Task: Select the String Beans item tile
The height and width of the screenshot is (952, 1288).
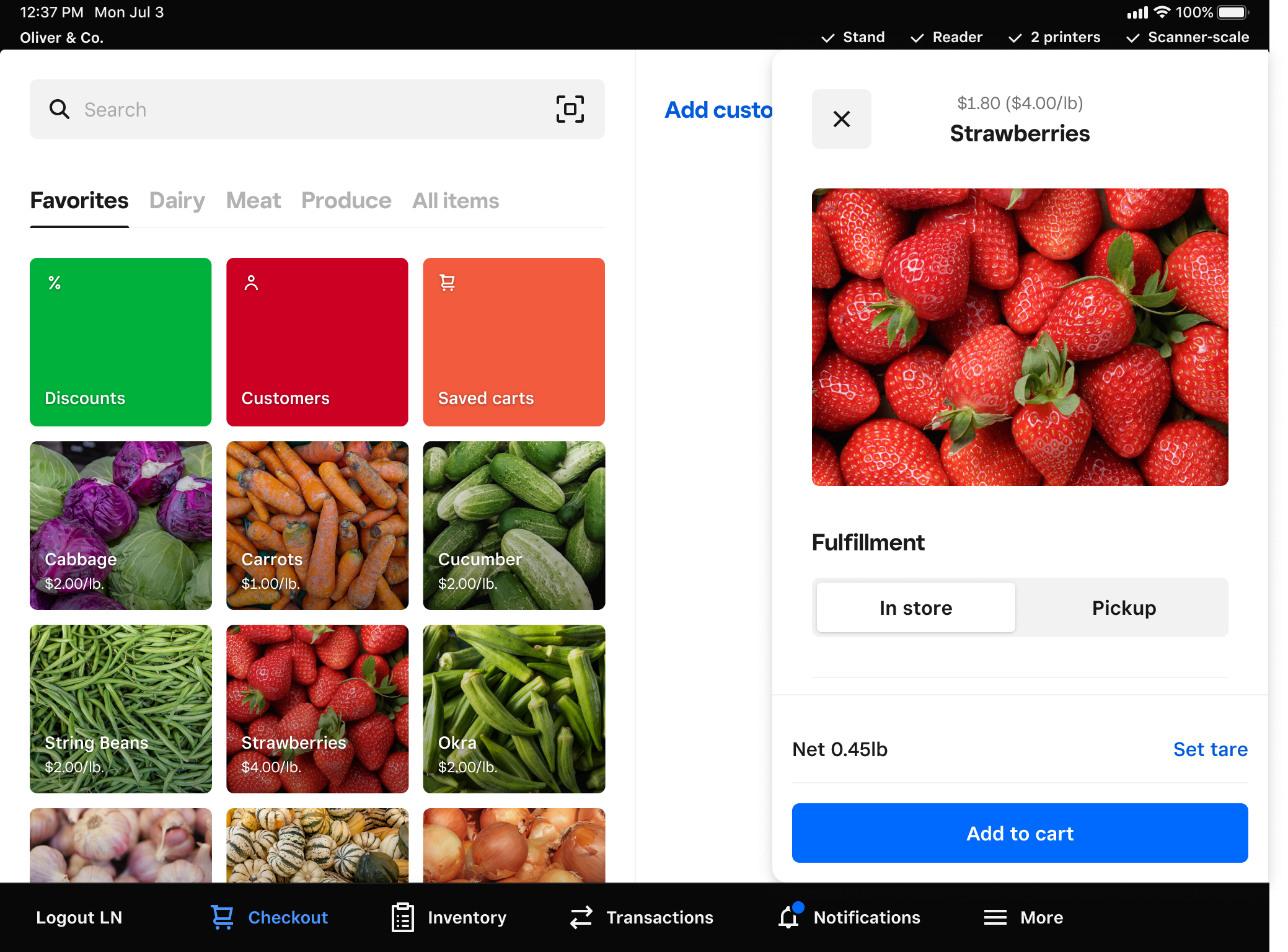Action: coord(121,709)
